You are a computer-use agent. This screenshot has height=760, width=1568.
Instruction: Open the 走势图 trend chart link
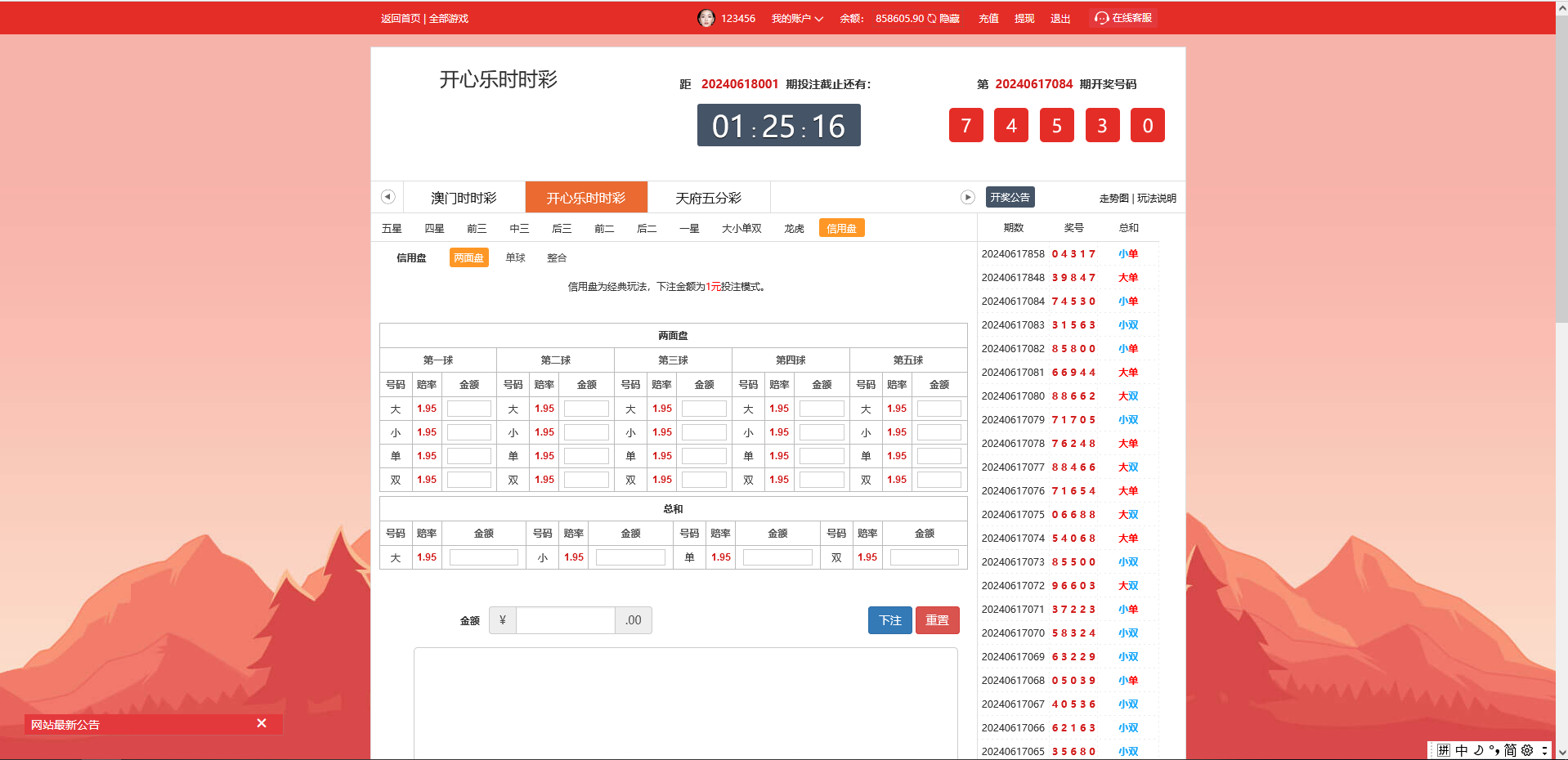pyautogui.click(x=1113, y=198)
